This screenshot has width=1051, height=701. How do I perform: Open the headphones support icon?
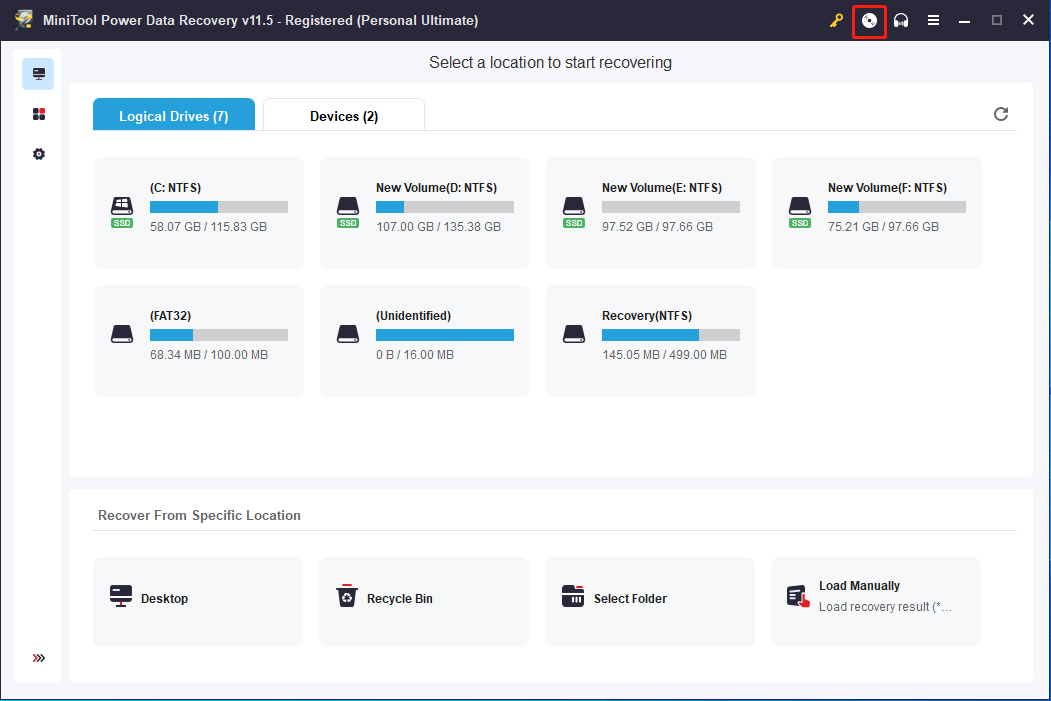coord(901,21)
